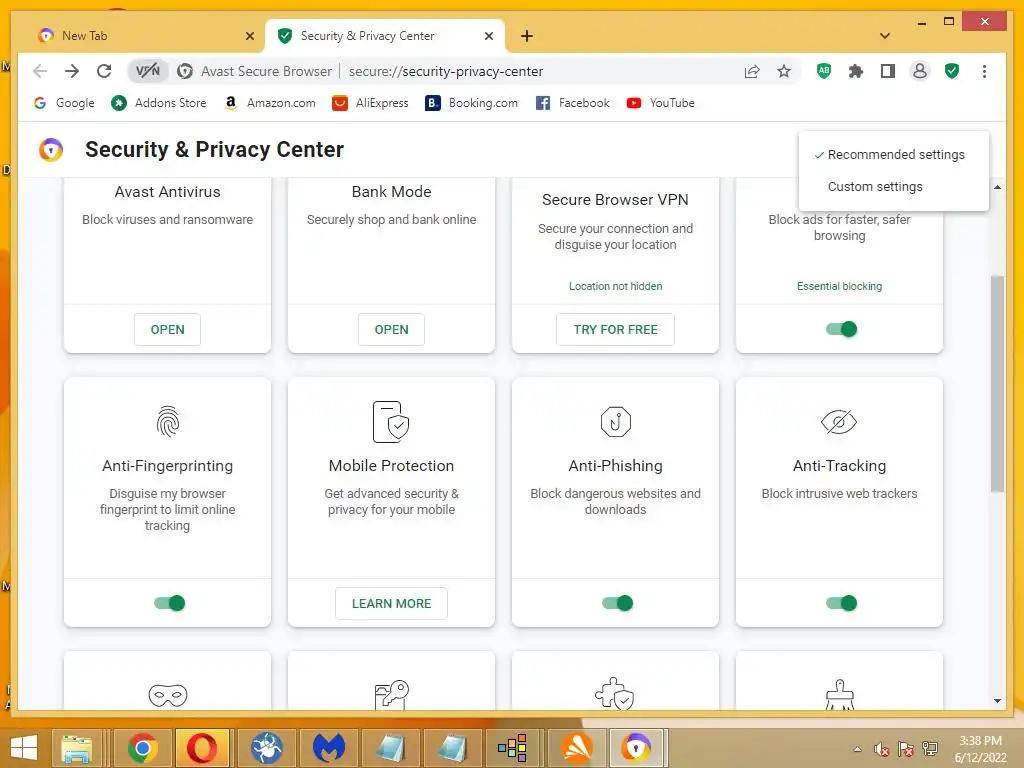The image size is (1024, 768).
Task: Click the Anti-Tracking crossed eye icon
Action: point(839,421)
